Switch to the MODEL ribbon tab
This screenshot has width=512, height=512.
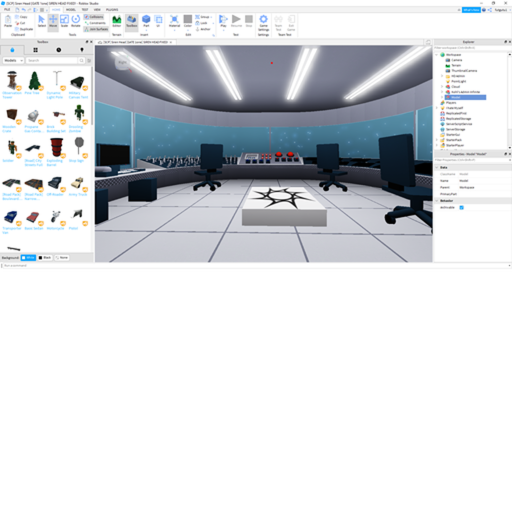point(71,10)
